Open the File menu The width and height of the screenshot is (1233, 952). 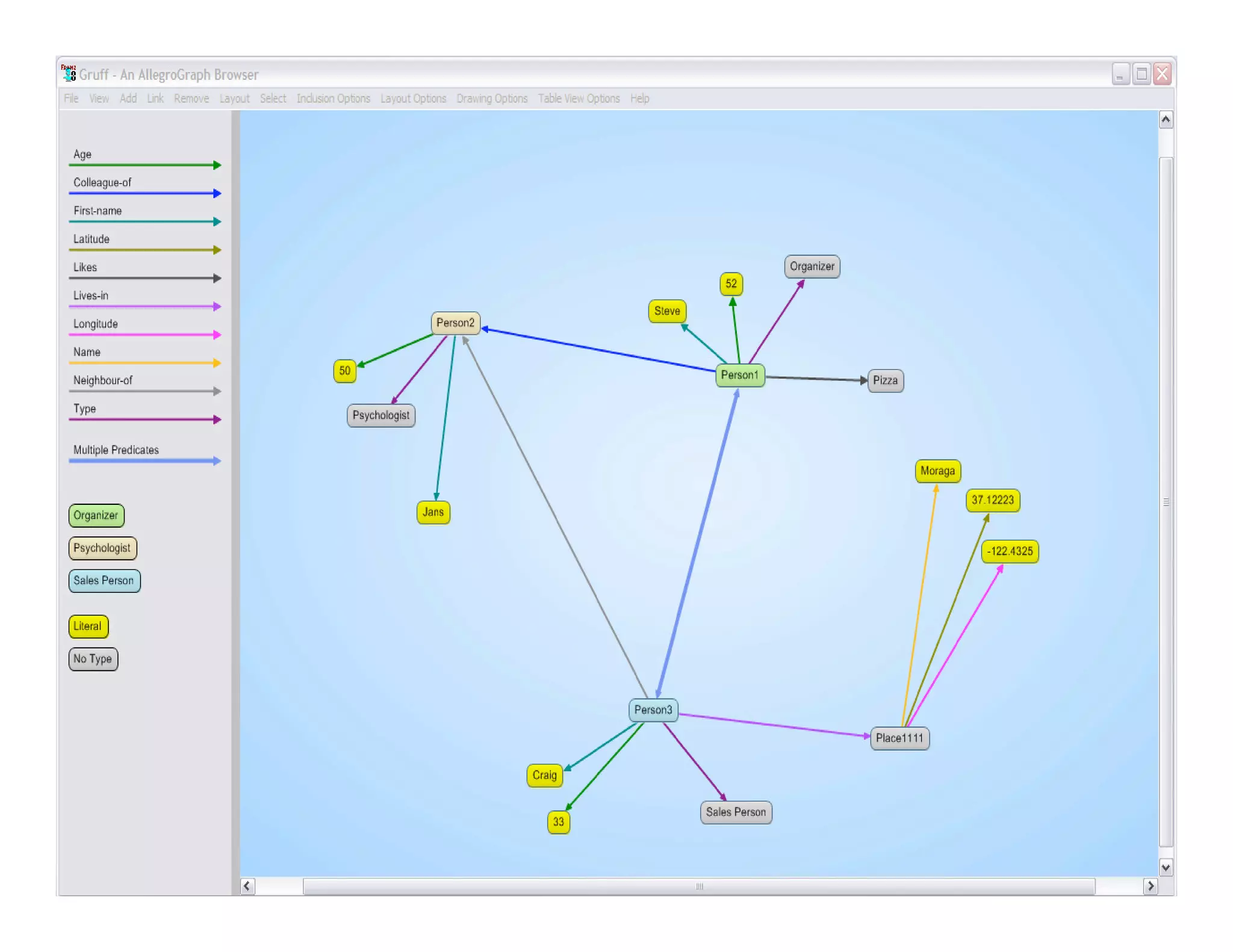[x=71, y=99]
